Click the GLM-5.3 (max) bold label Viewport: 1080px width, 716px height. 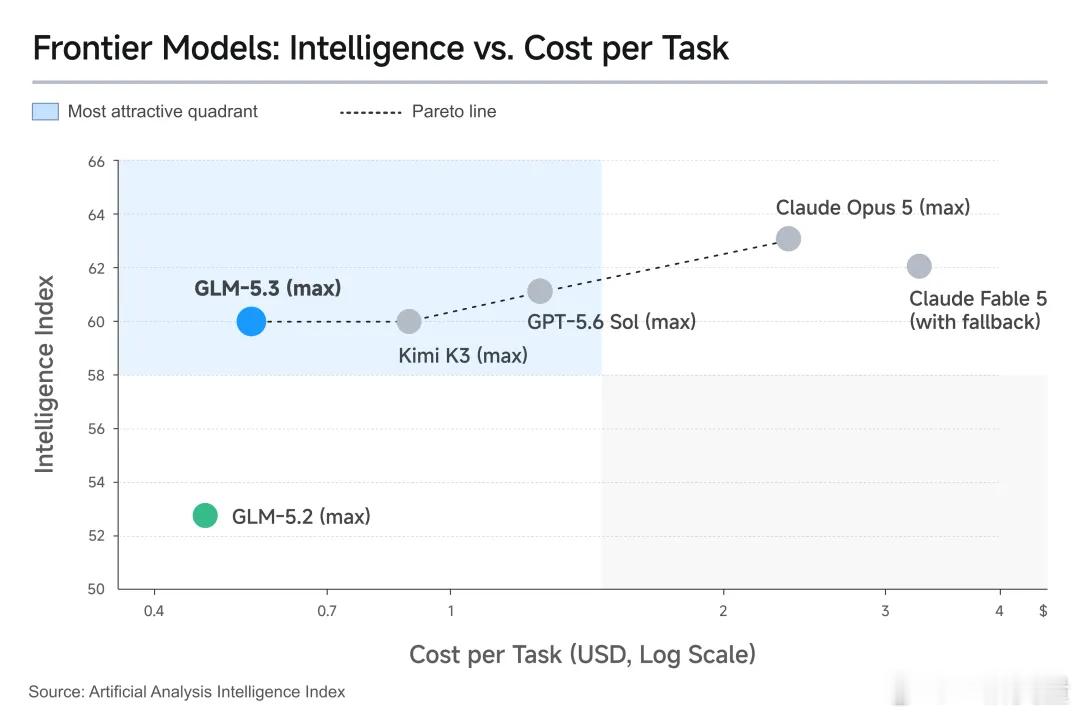(x=268, y=288)
